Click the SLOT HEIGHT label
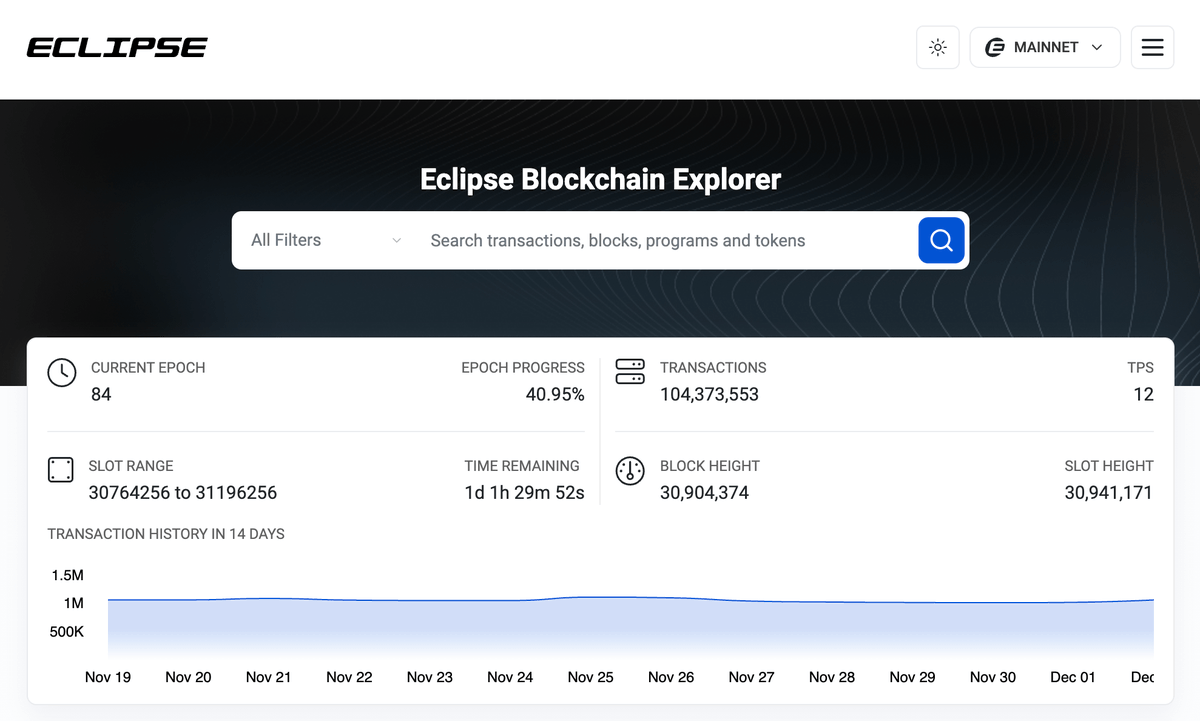1200x721 pixels. pos(1109,466)
